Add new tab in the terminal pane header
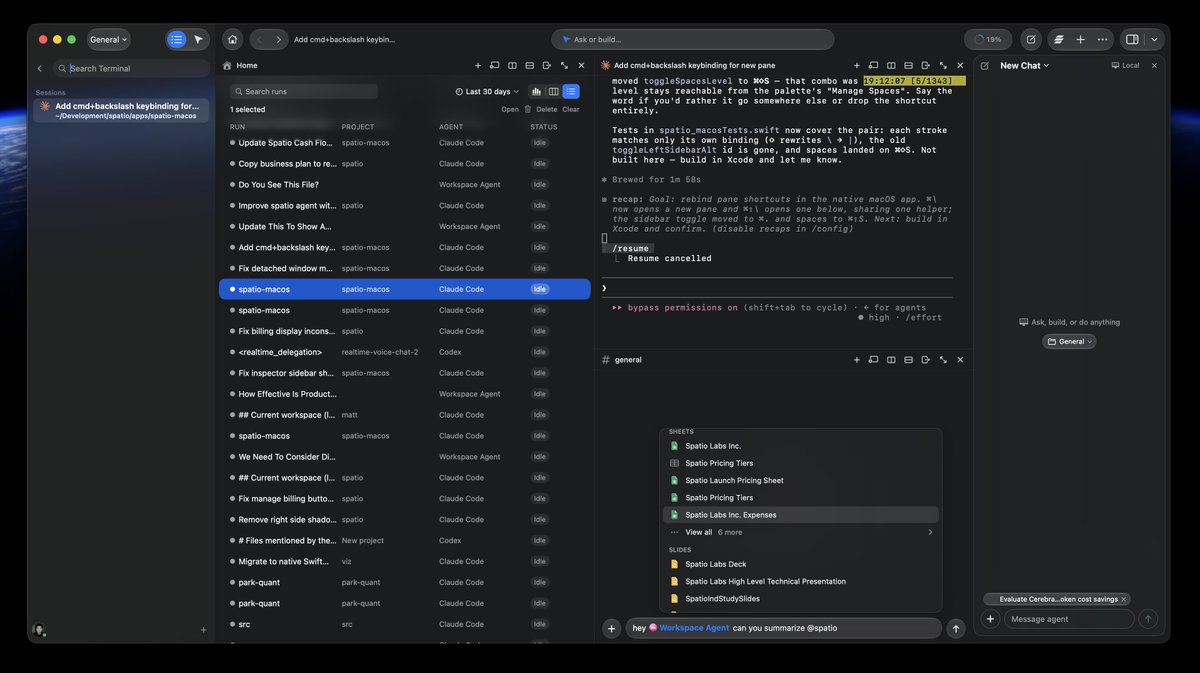The image size is (1200, 673). click(856, 65)
